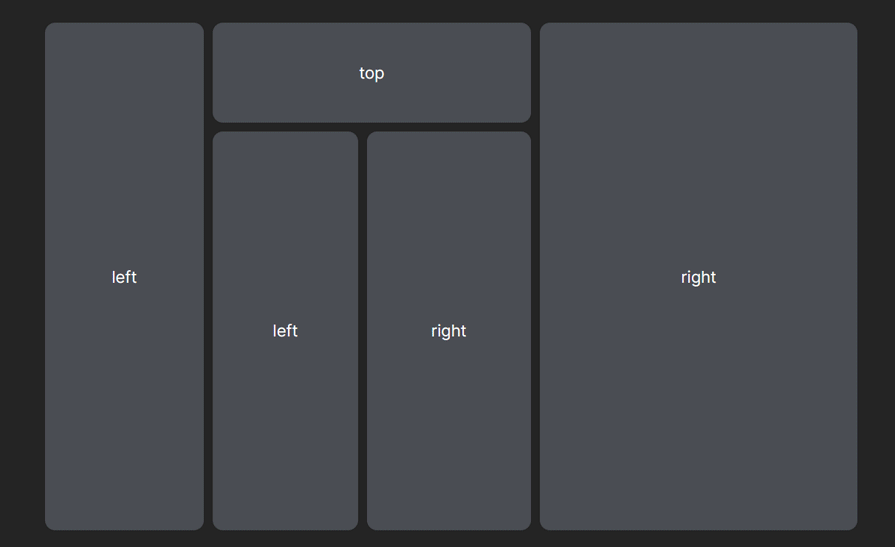Click divider between top panel and outer right
Viewport: 895px width, 547px height.
[535, 73]
